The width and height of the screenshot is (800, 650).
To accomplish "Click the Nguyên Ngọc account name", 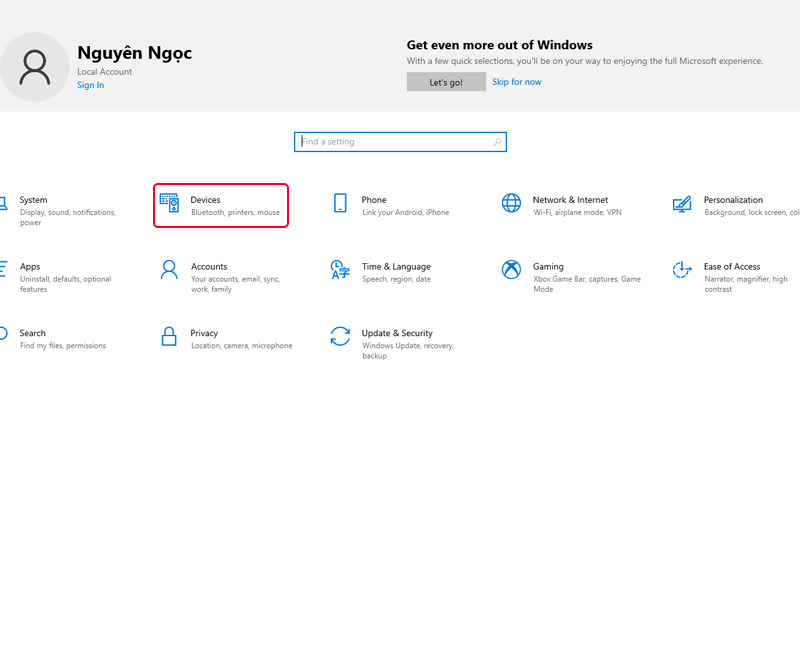I will tap(134, 53).
